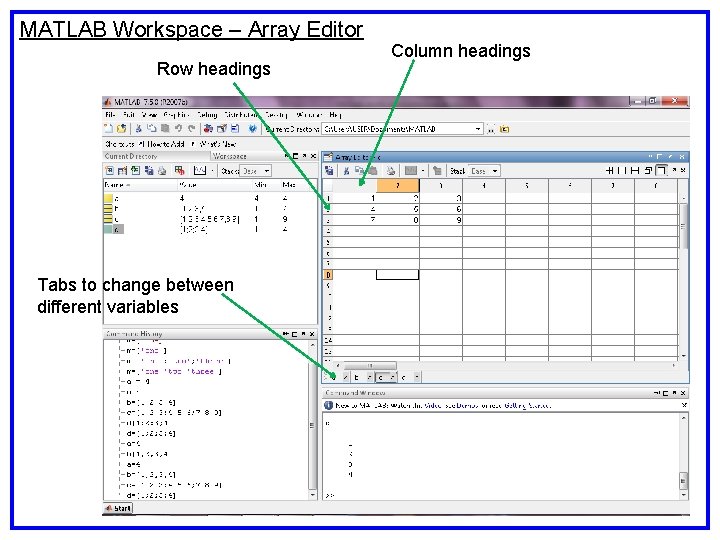
Task: Open plot selection dropdown in Array Editor toolbar
Action: click(x=423, y=171)
